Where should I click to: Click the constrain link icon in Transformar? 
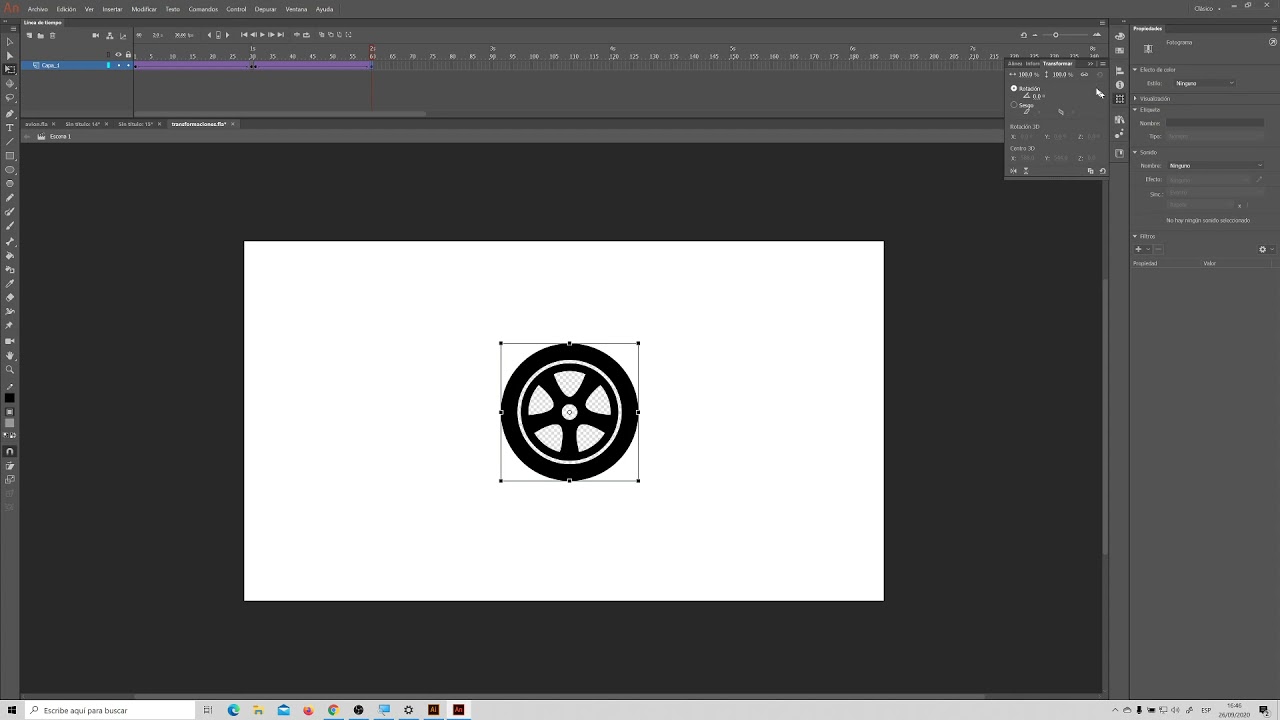coord(1084,74)
